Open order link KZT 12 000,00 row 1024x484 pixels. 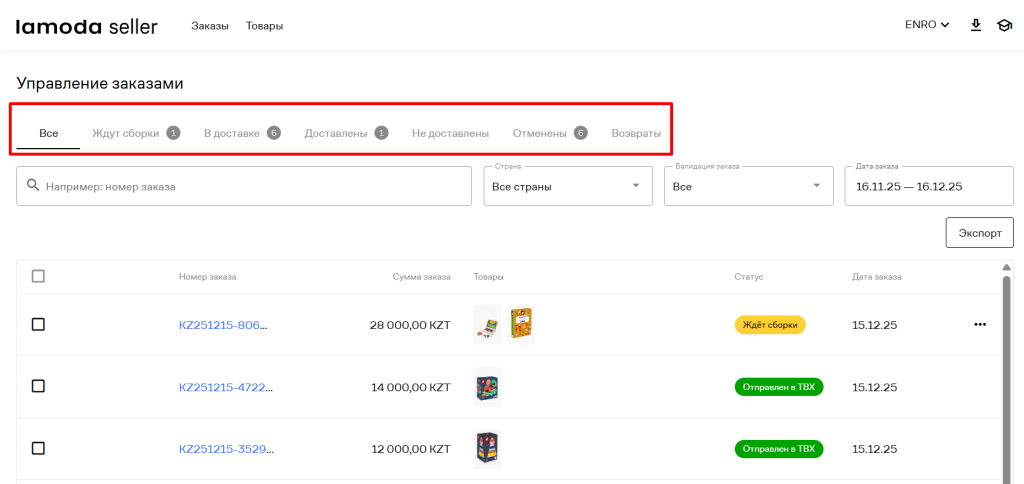coord(223,448)
